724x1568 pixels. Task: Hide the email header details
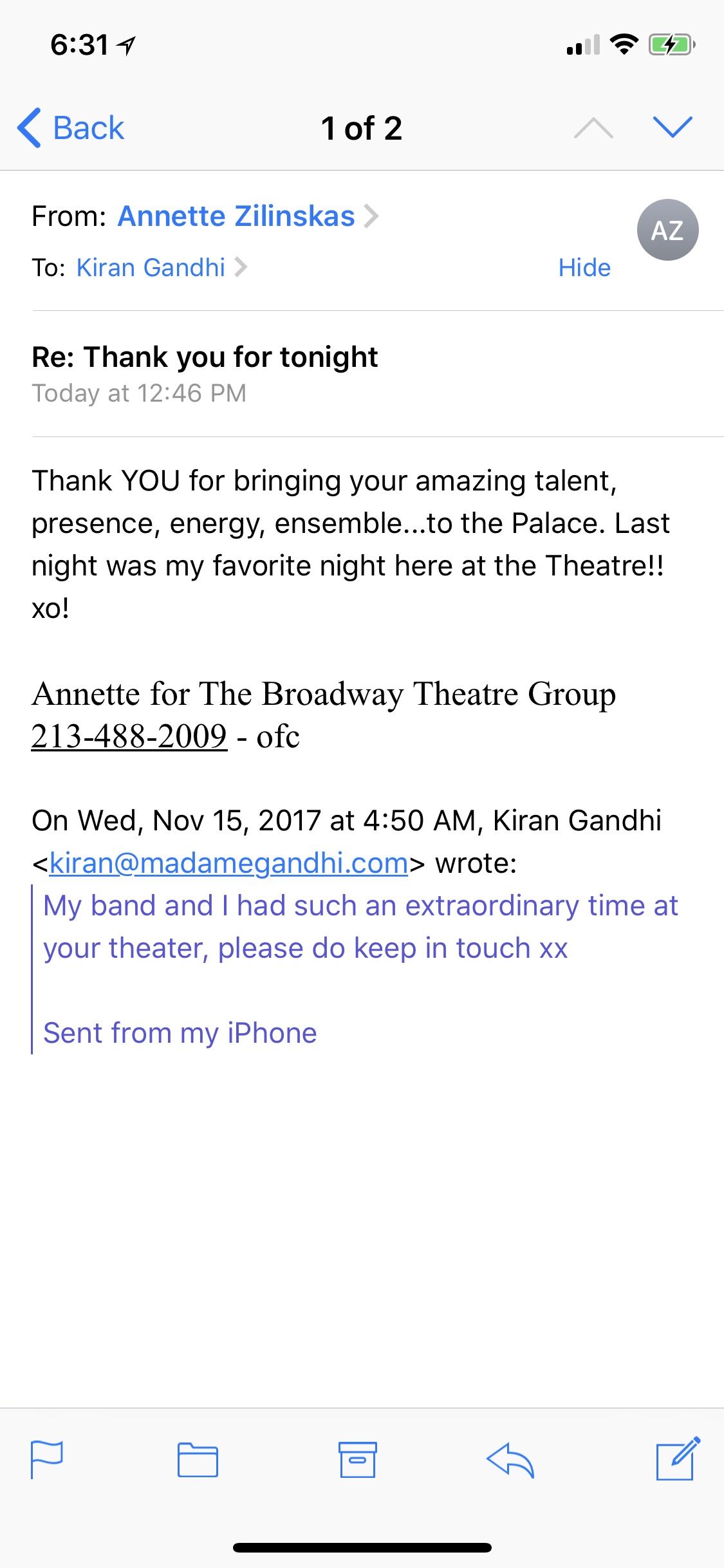point(584,268)
